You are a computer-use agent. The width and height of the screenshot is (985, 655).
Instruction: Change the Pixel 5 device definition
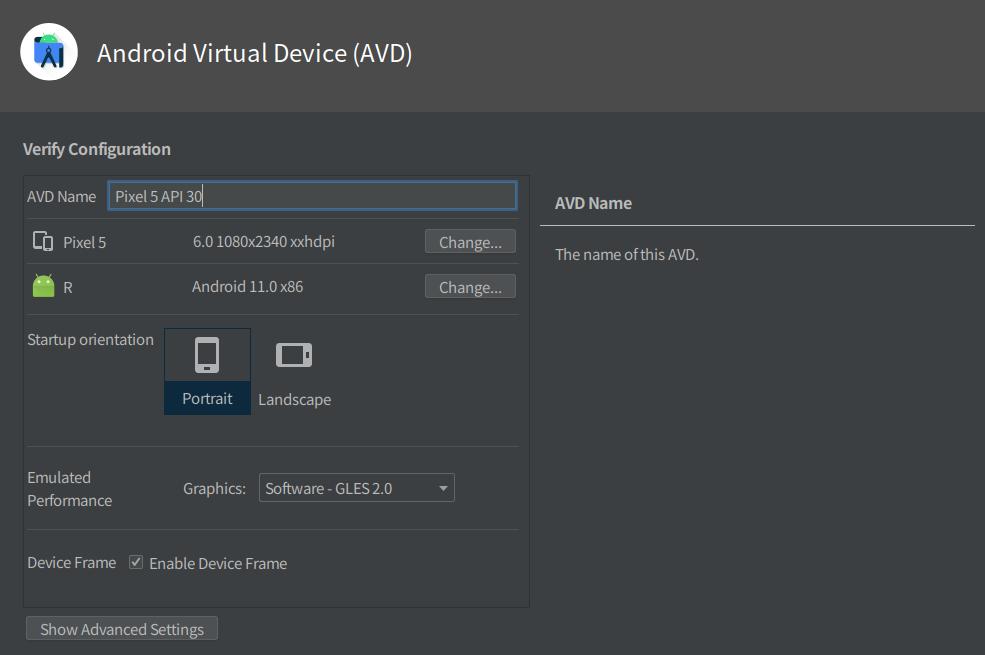470,241
